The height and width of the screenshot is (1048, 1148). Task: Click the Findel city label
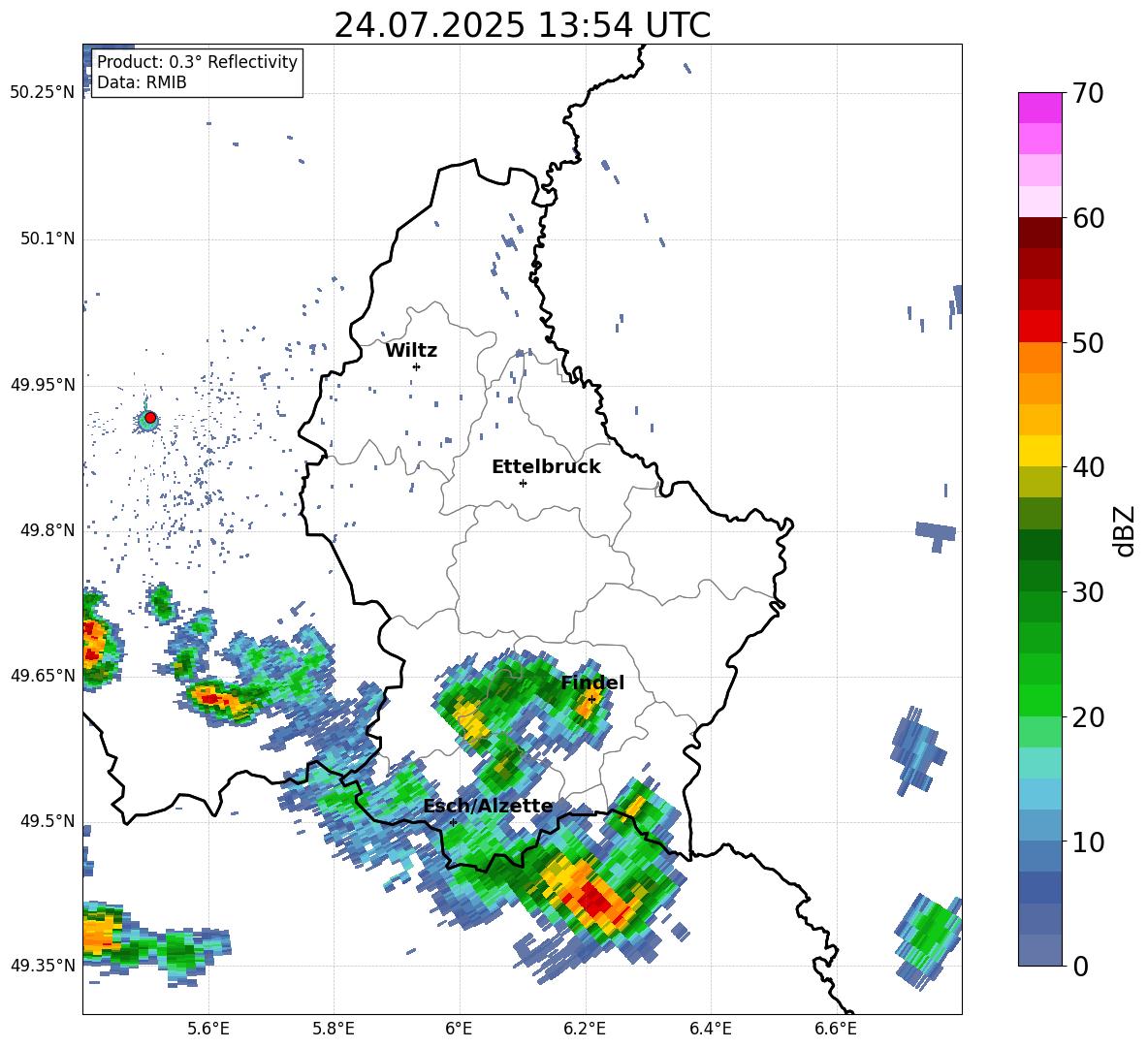(x=592, y=683)
